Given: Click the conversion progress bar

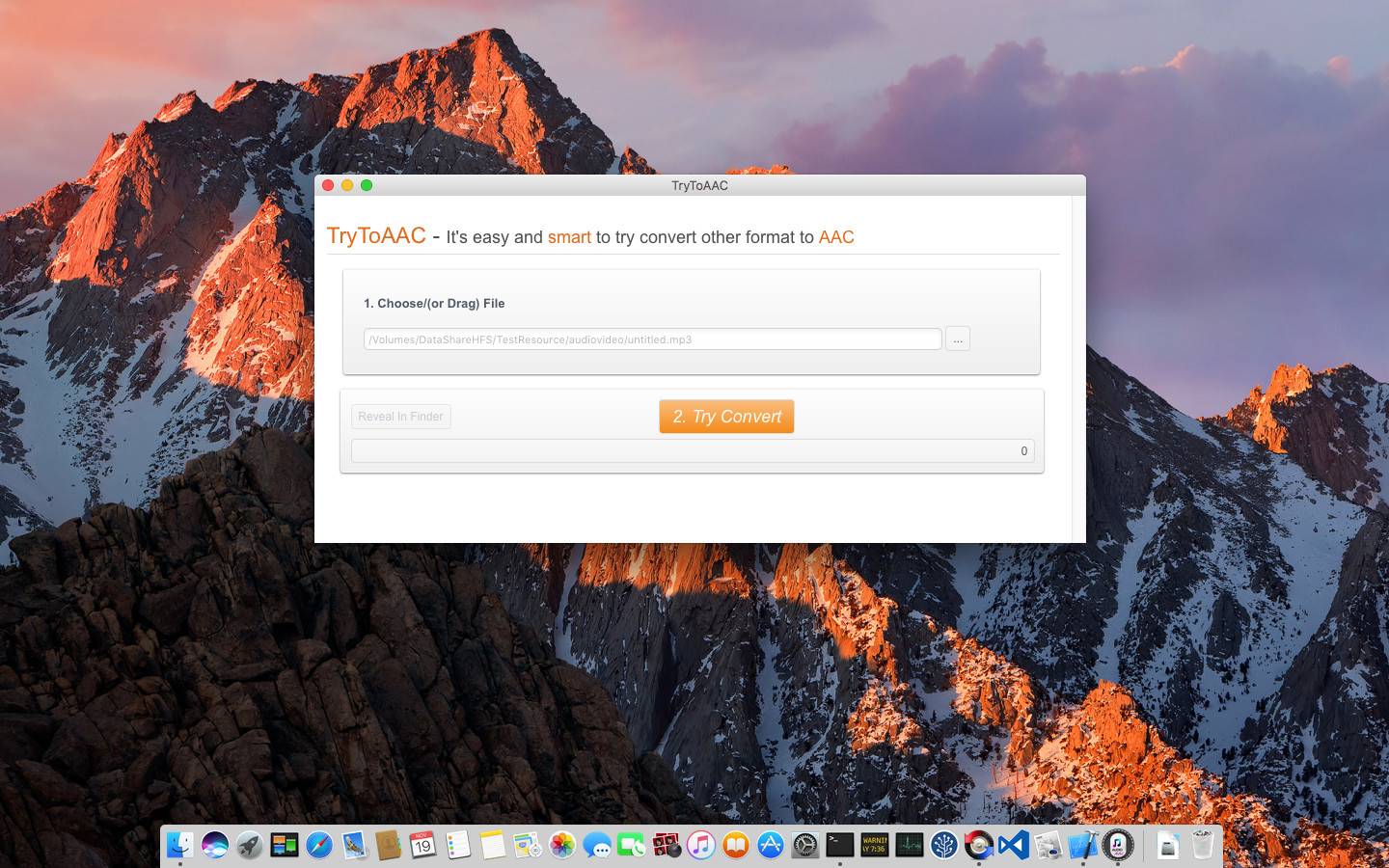Looking at the screenshot, I should [693, 450].
